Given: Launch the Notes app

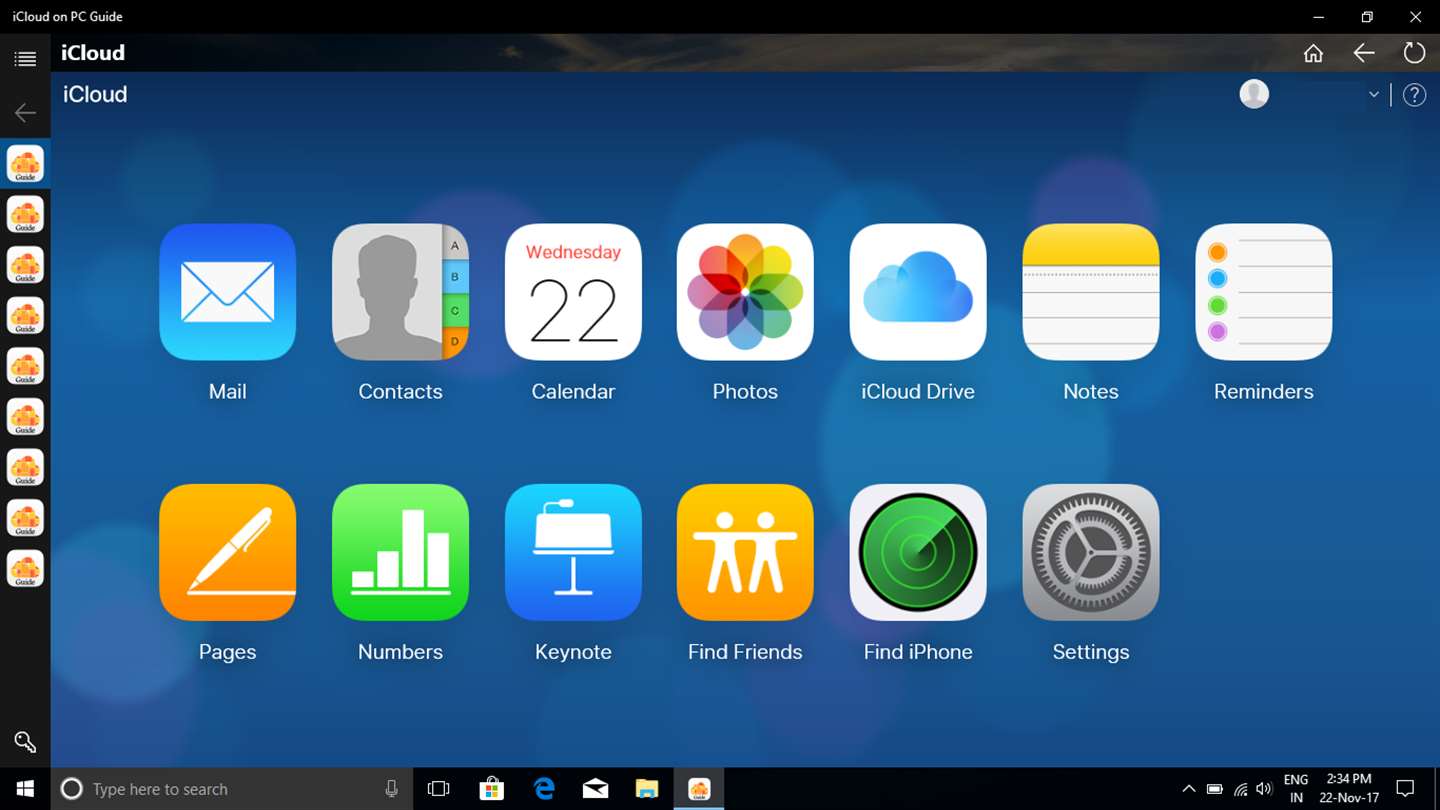Looking at the screenshot, I should click(x=1091, y=292).
